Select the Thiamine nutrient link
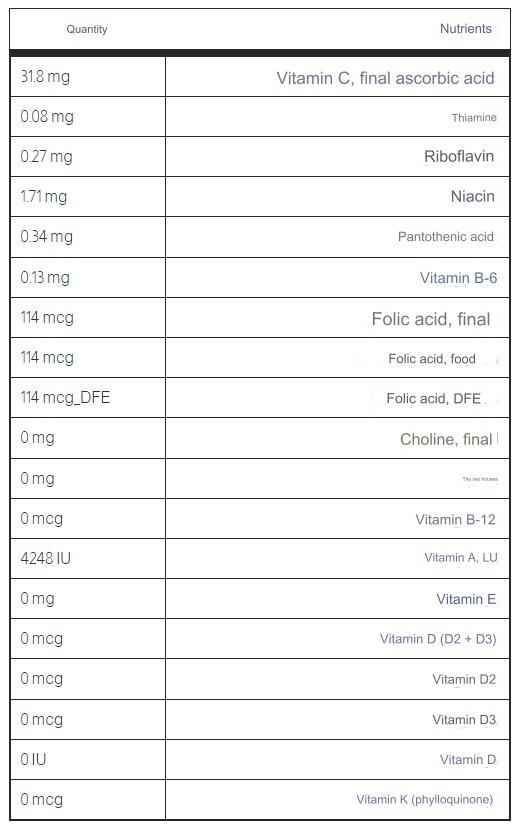The width and height of the screenshot is (519, 828). click(474, 117)
